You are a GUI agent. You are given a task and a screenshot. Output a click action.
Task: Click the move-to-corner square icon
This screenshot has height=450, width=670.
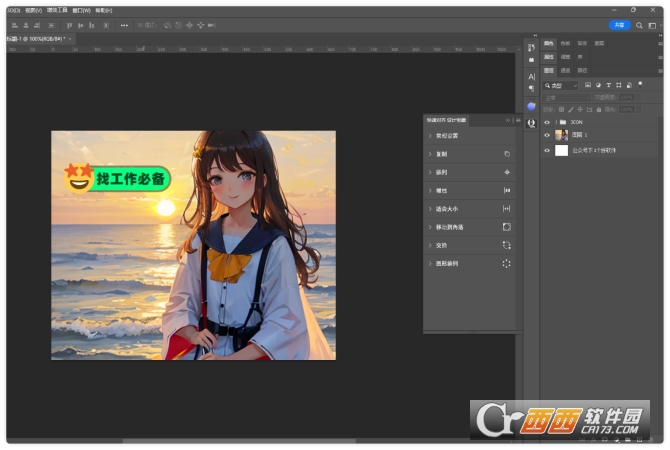(507, 227)
